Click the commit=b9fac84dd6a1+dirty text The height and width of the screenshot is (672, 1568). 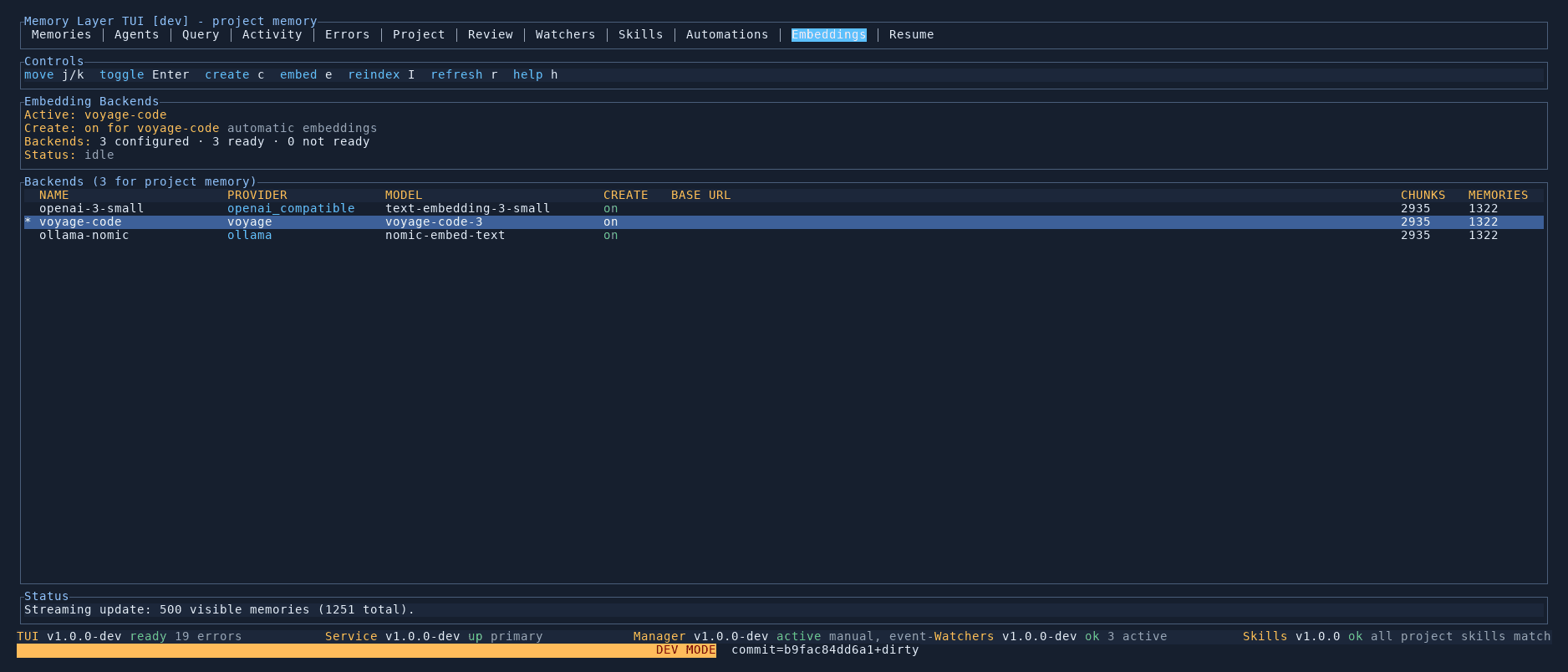(825, 649)
